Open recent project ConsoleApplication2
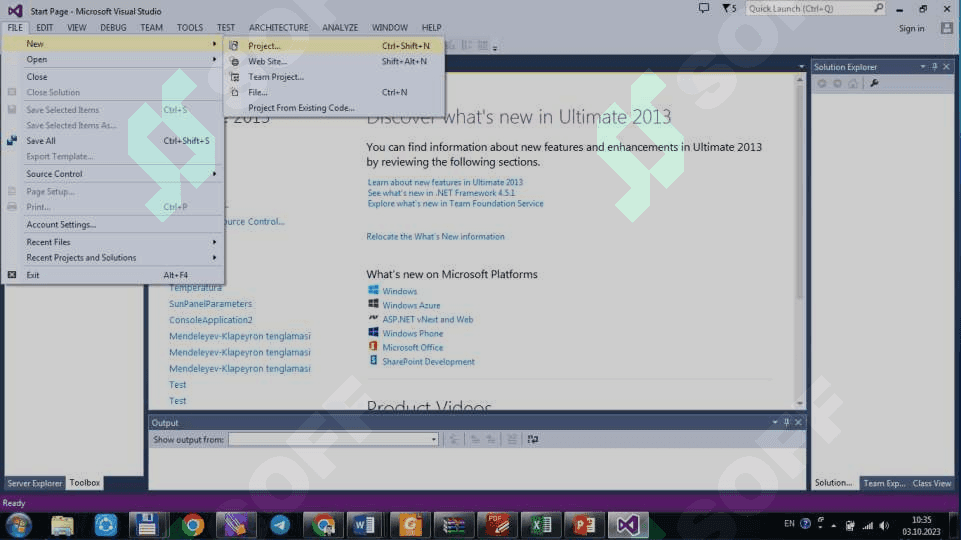Screen dimensions: 961x540 (210, 320)
